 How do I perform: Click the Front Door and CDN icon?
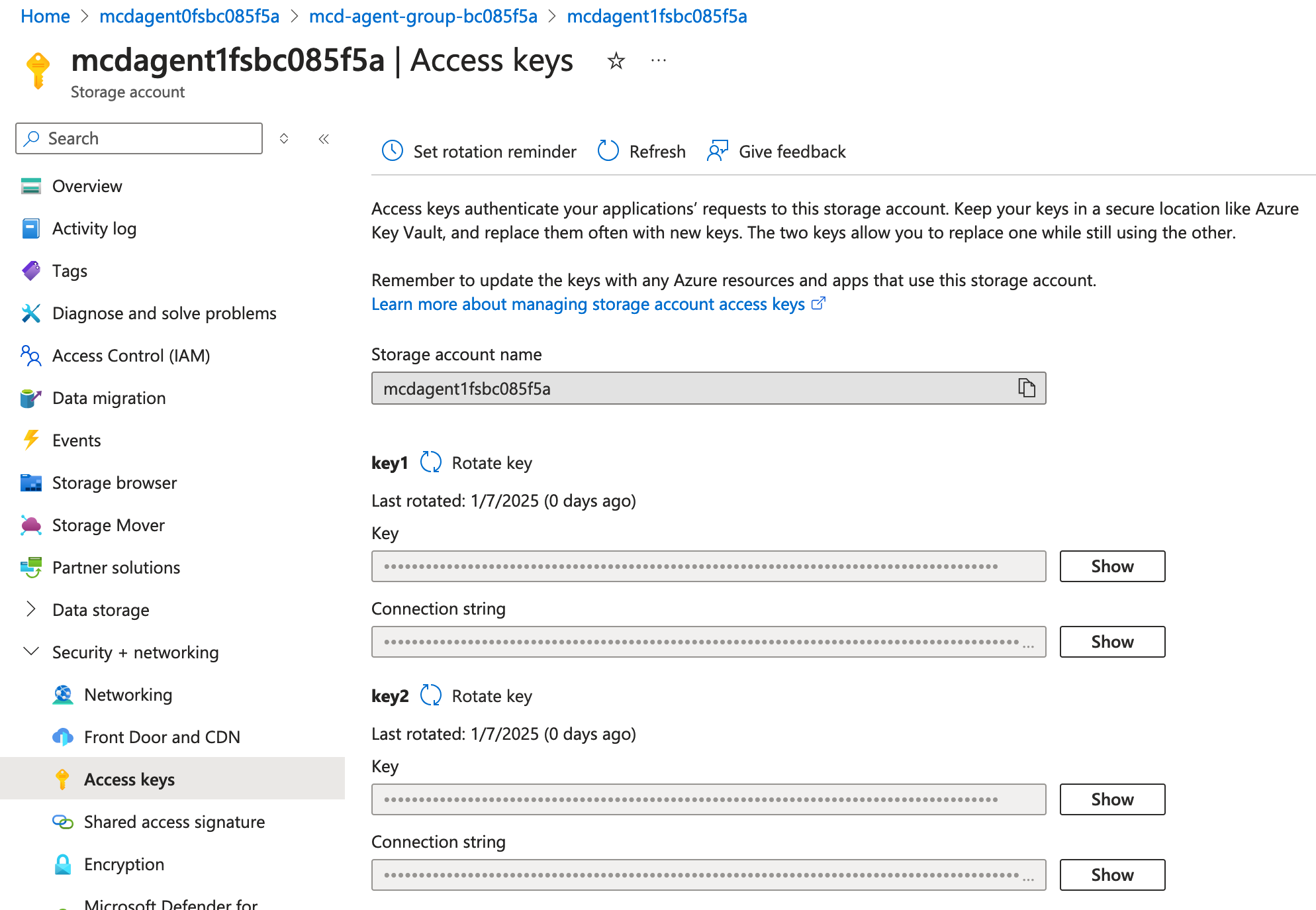pyautogui.click(x=63, y=737)
